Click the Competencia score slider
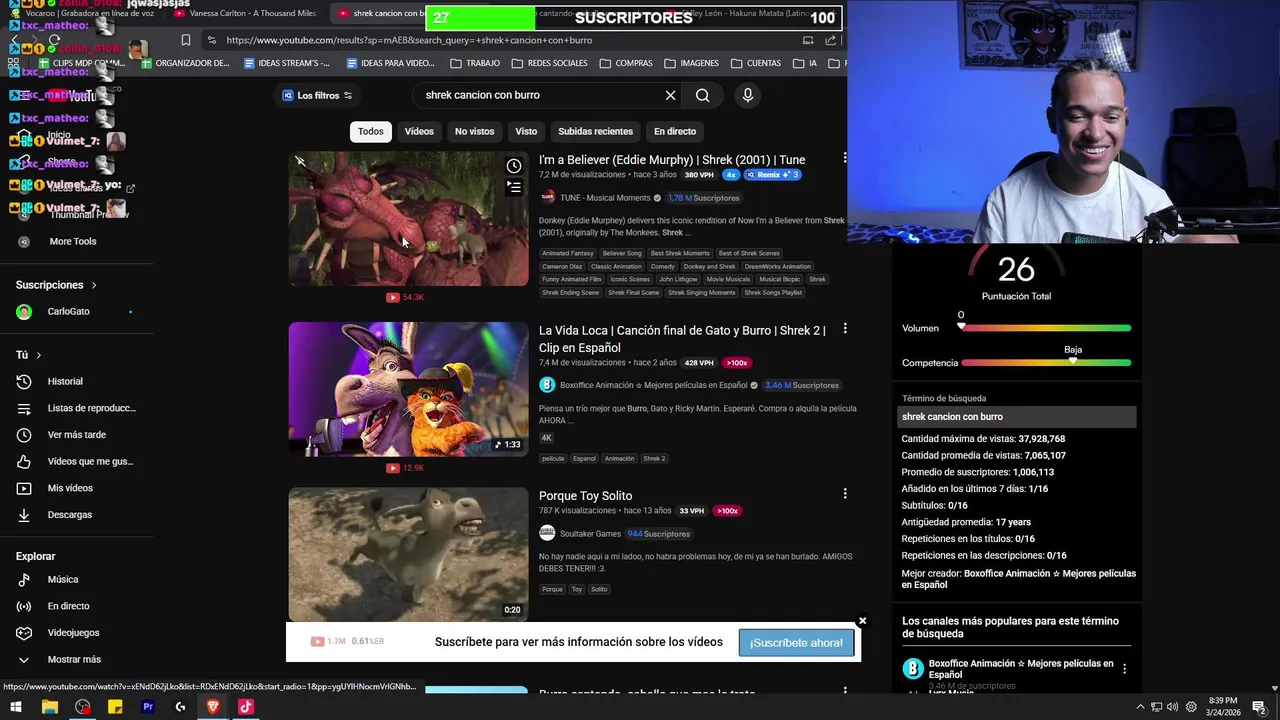1280x720 pixels. [x=1046, y=362]
